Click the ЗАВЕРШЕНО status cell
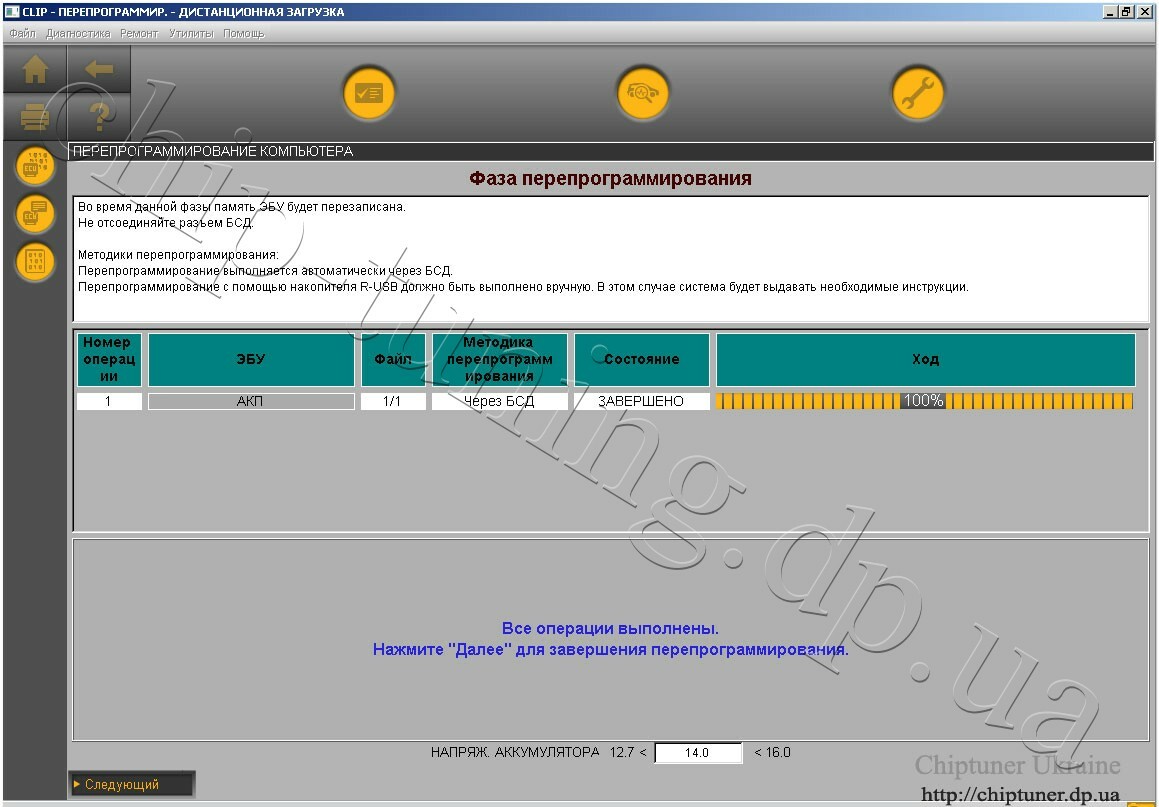This screenshot has width=1159, height=807. 641,401
